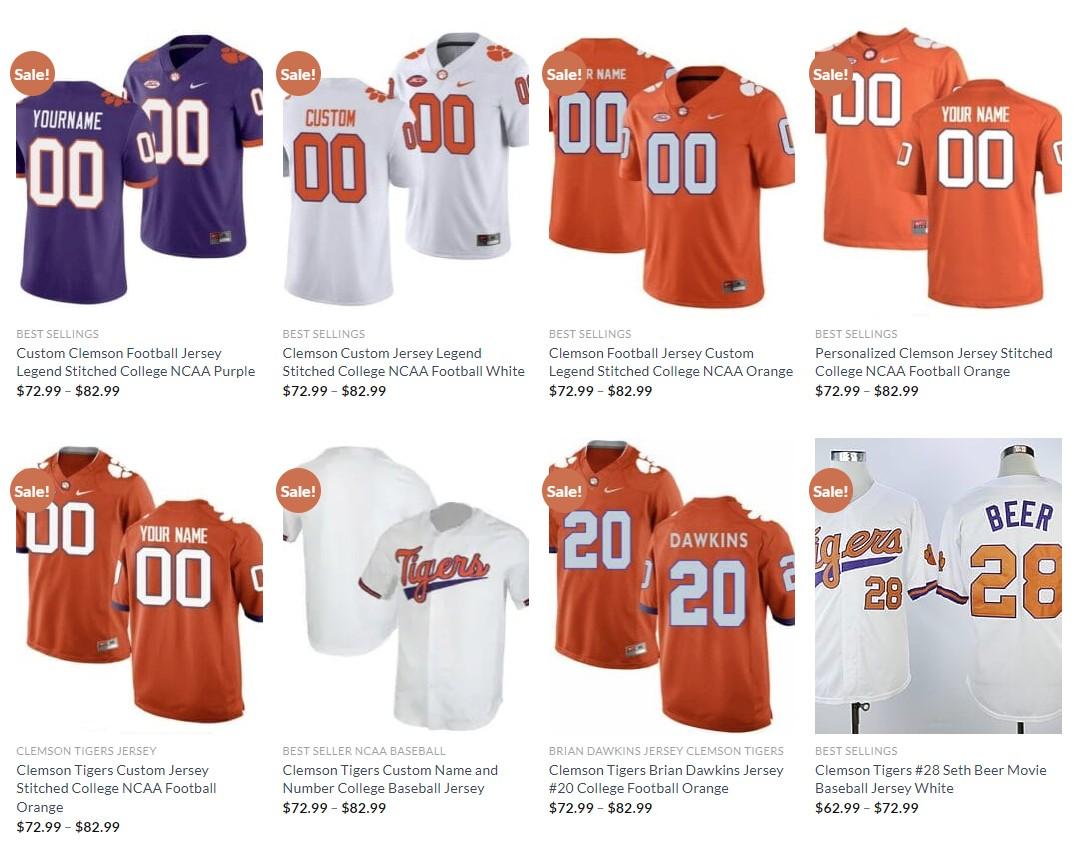The image size is (1078, 844).
Task: Open the Dawkins number 20 jersey image
Action: 672,586
